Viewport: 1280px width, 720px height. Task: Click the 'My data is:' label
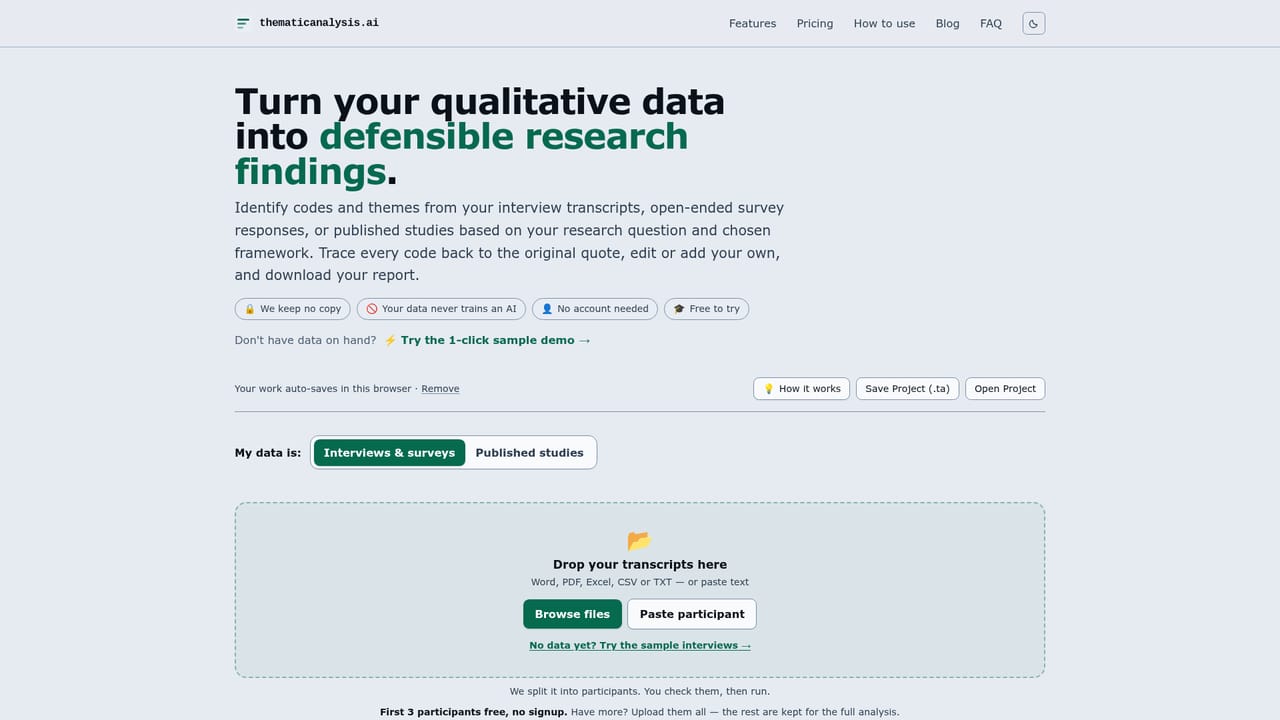tap(268, 453)
